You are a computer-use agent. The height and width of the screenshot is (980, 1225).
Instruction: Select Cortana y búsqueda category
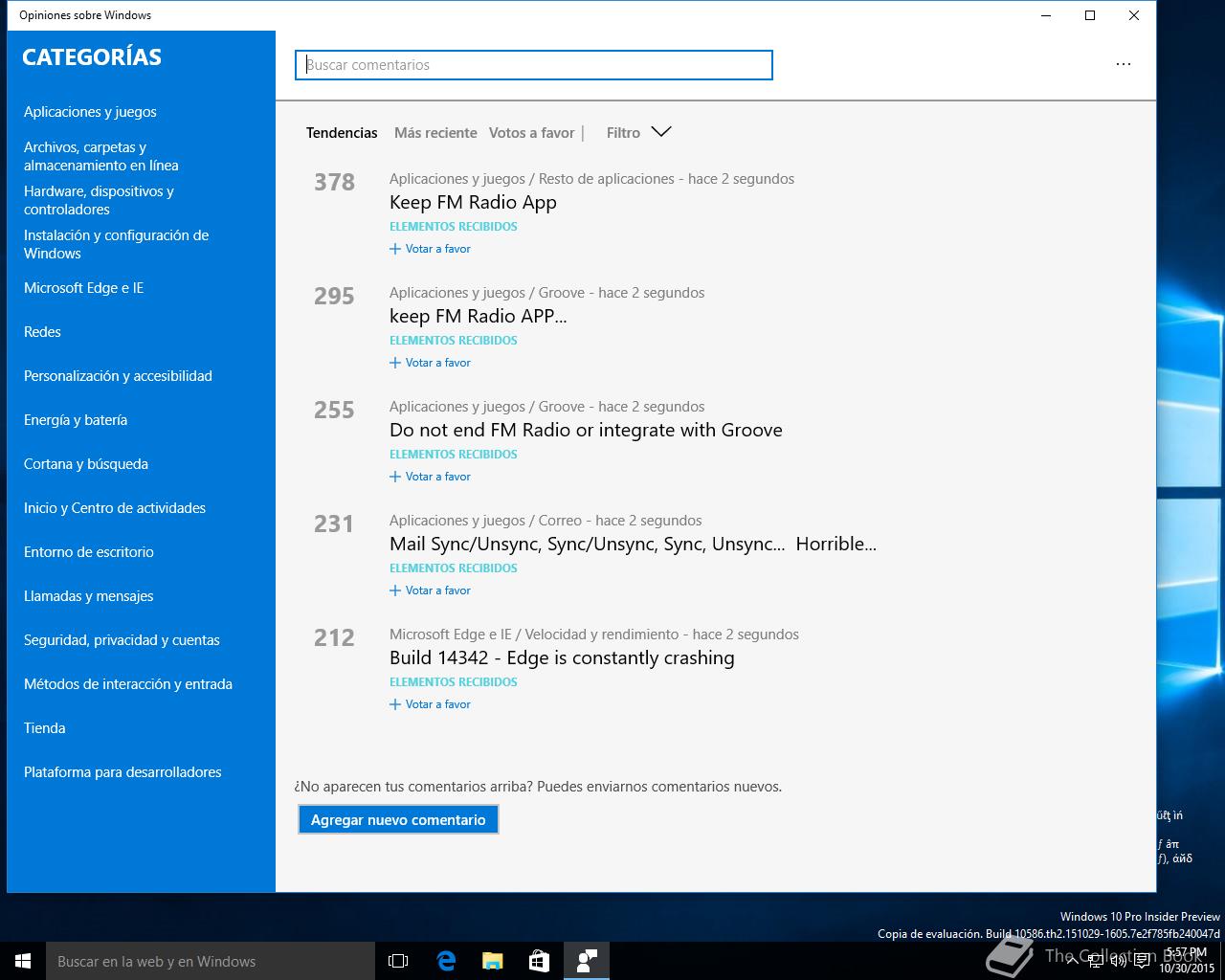coord(86,464)
